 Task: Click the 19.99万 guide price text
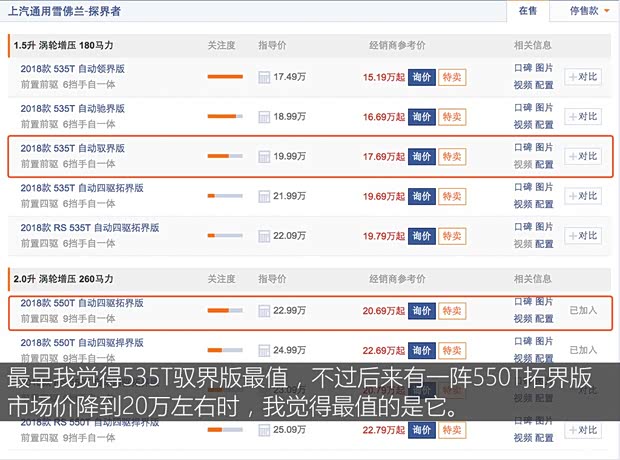(x=289, y=156)
